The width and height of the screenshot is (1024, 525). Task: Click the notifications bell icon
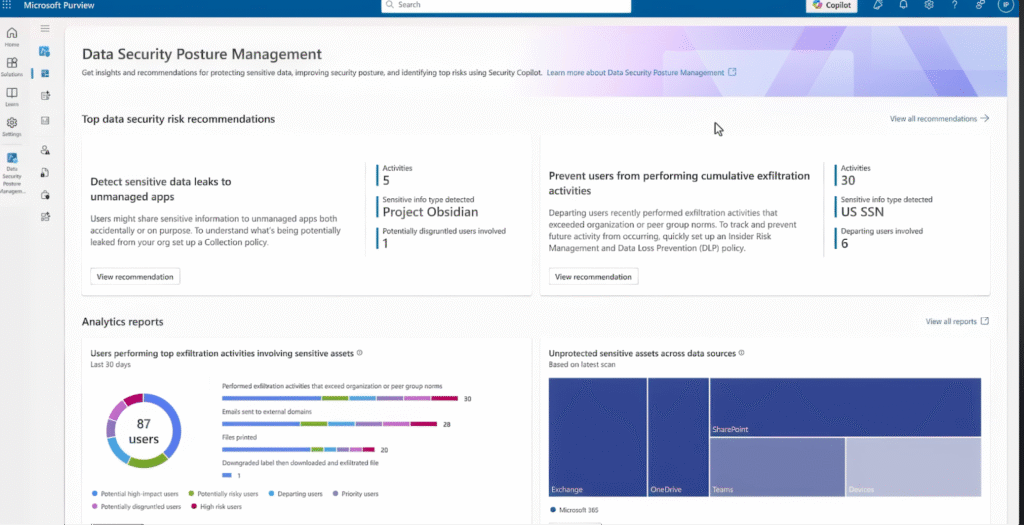pos(900,5)
